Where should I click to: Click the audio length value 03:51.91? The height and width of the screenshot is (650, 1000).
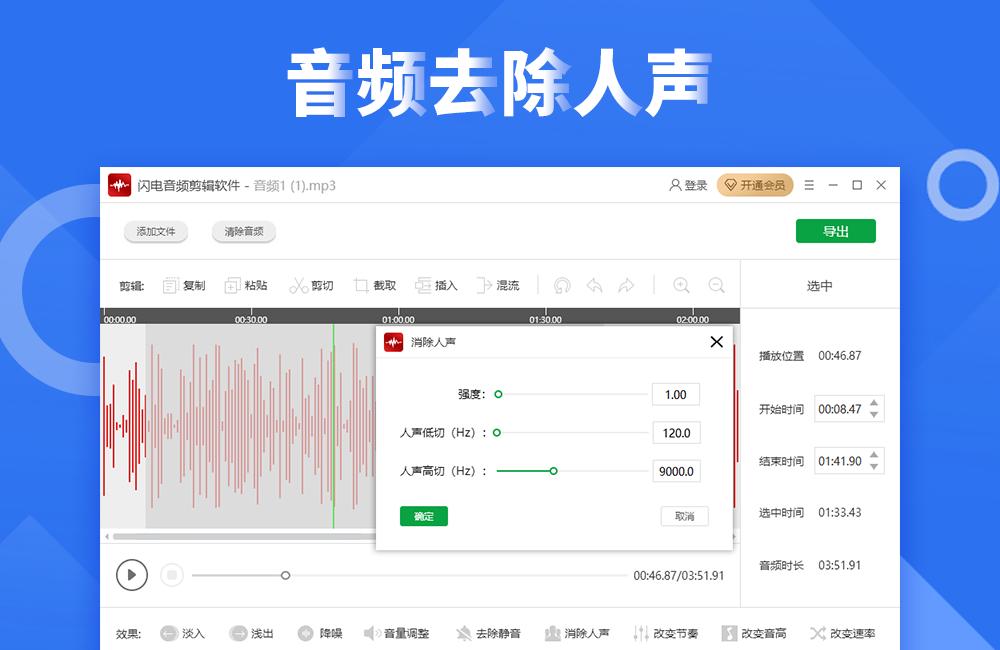click(840, 565)
